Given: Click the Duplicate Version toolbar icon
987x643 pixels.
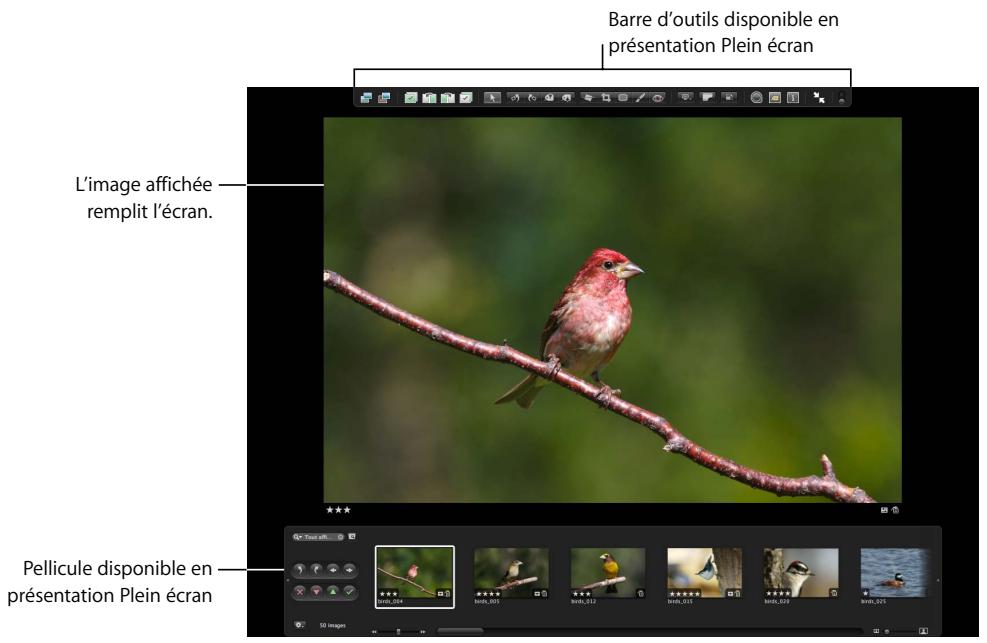Looking at the screenshot, I should [384, 98].
